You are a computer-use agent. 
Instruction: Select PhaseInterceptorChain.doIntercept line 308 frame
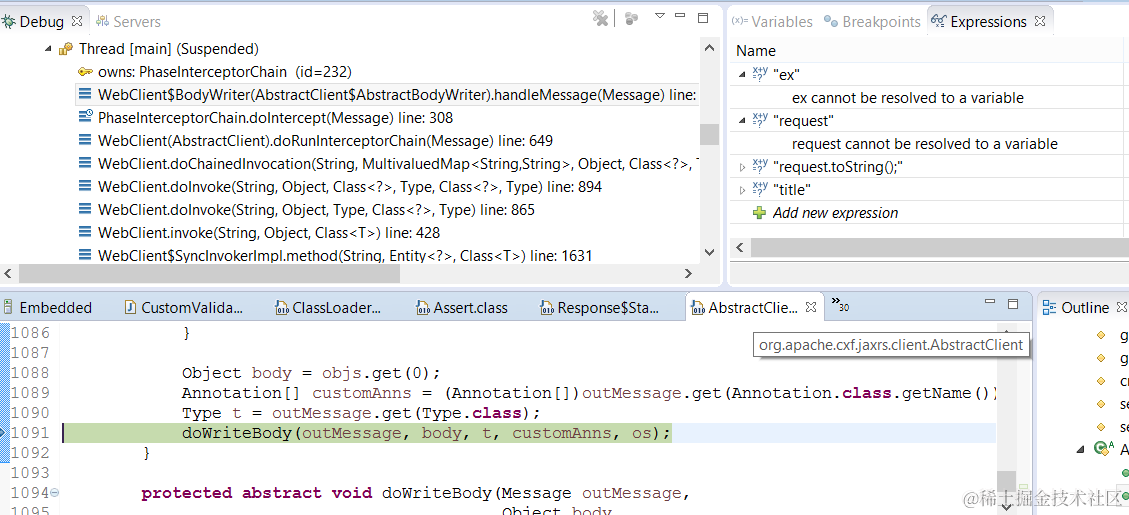coord(275,117)
